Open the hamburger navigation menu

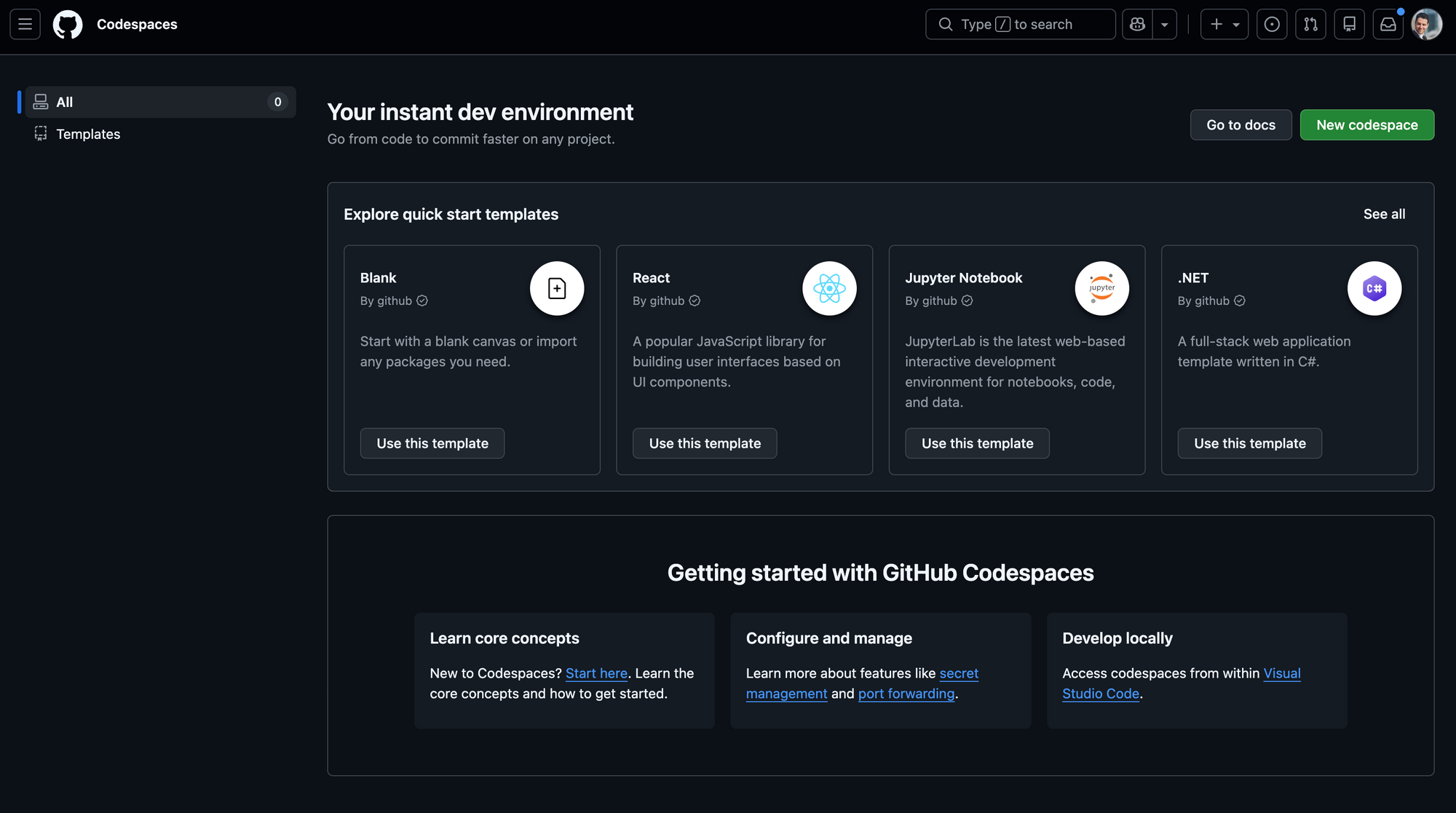click(x=25, y=24)
